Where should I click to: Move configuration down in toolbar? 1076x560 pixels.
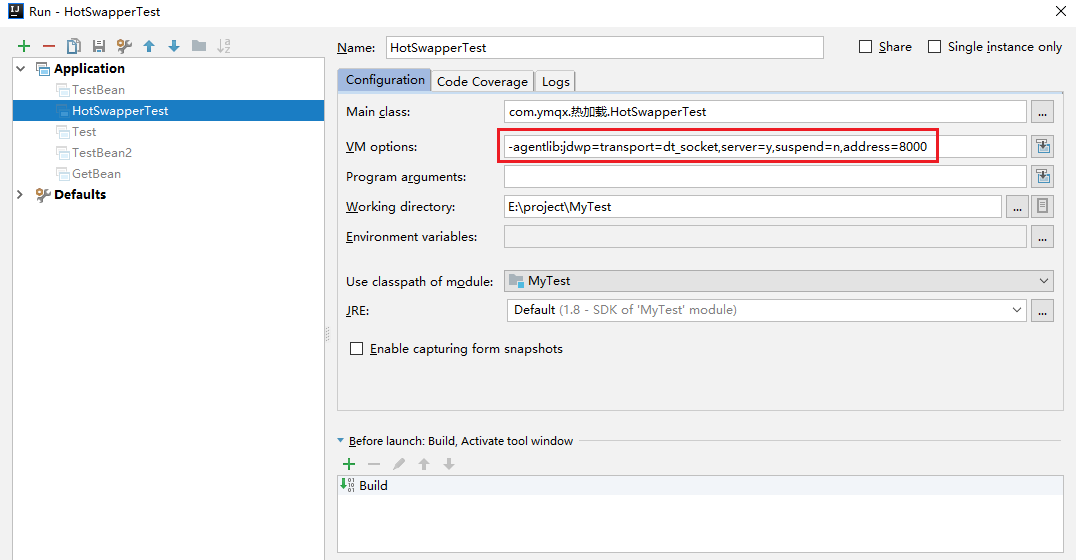click(x=174, y=46)
